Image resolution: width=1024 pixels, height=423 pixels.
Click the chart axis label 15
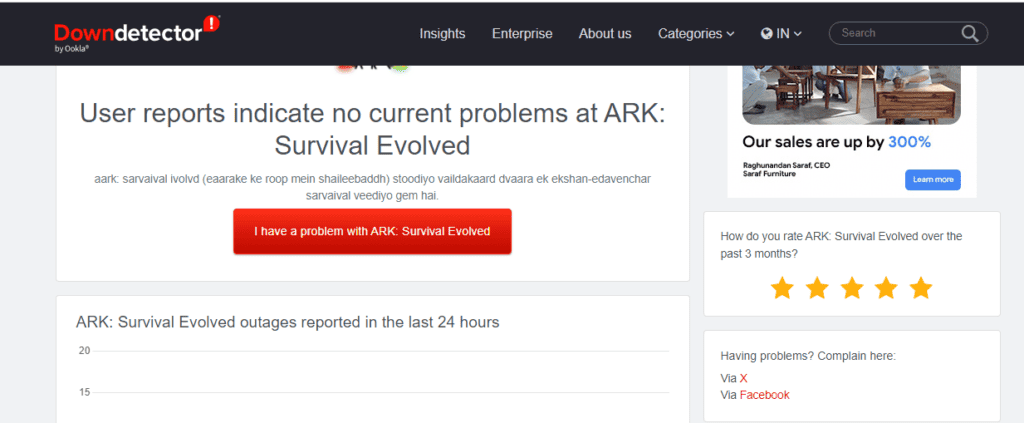coord(84,392)
